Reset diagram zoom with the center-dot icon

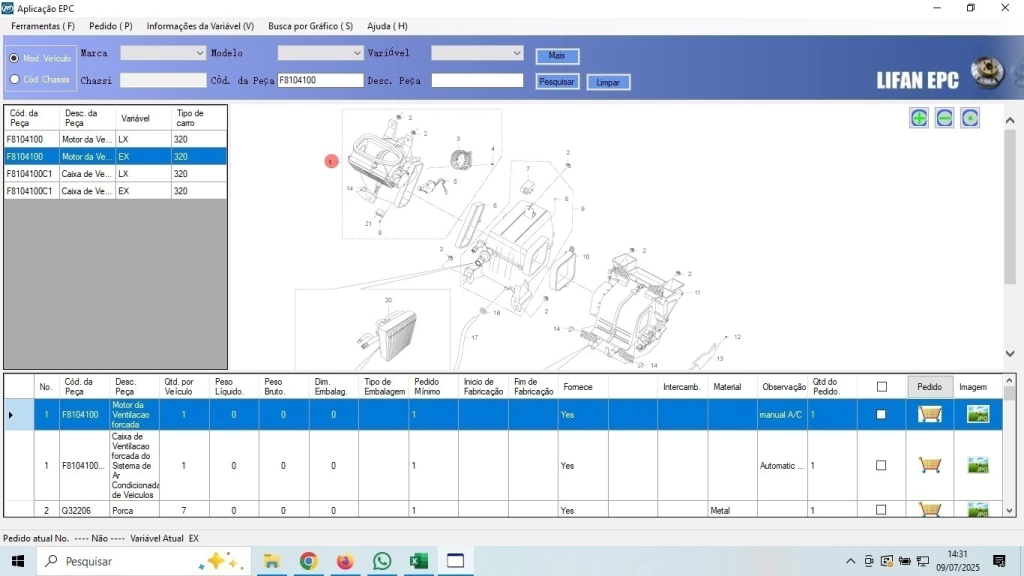(969, 118)
